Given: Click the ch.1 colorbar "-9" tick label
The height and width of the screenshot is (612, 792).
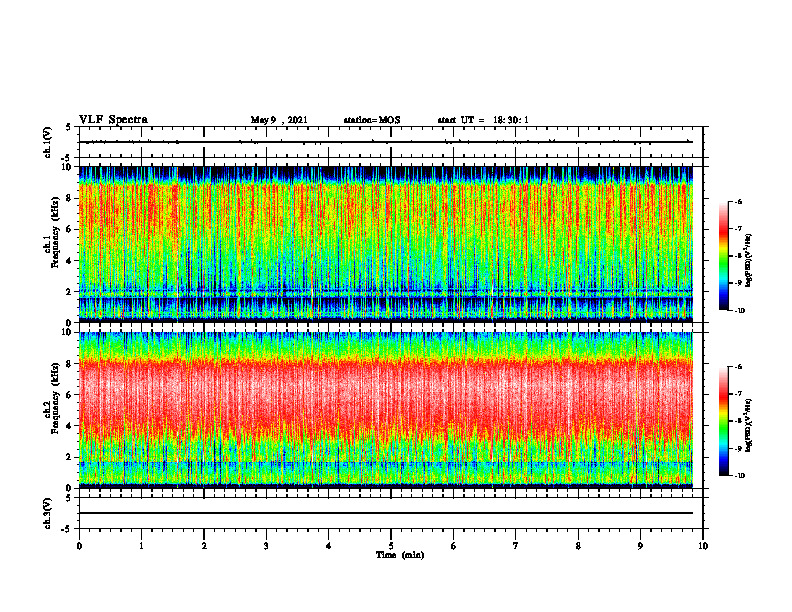Looking at the screenshot, I should pyautogui.click(x=738, y=283).
